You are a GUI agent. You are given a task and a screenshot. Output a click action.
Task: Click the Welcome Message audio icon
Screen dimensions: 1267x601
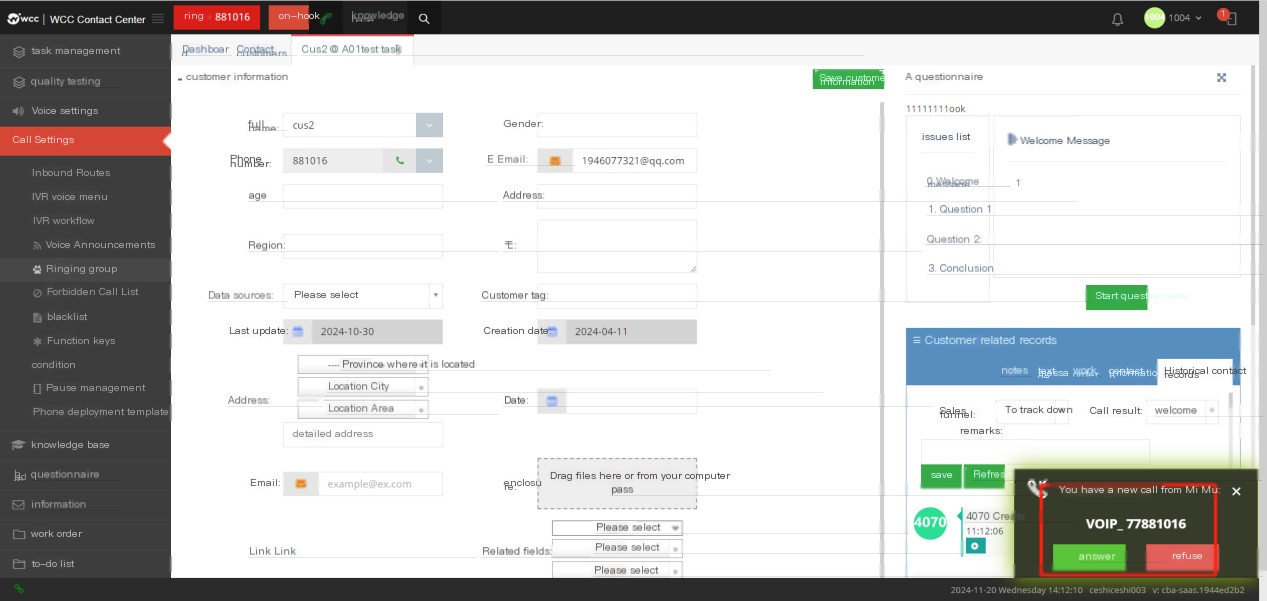coord(1012,140)
